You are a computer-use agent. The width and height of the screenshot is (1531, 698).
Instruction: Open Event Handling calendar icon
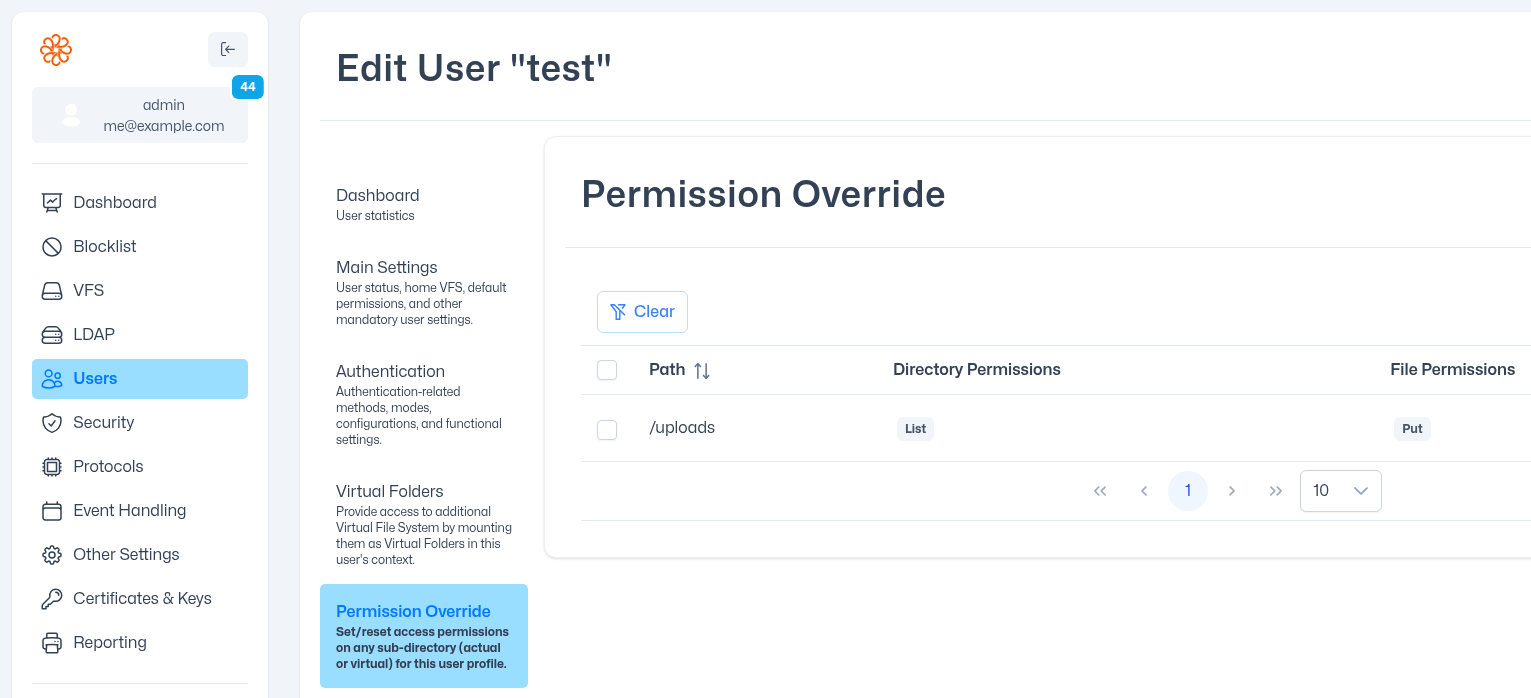(52, 510)
